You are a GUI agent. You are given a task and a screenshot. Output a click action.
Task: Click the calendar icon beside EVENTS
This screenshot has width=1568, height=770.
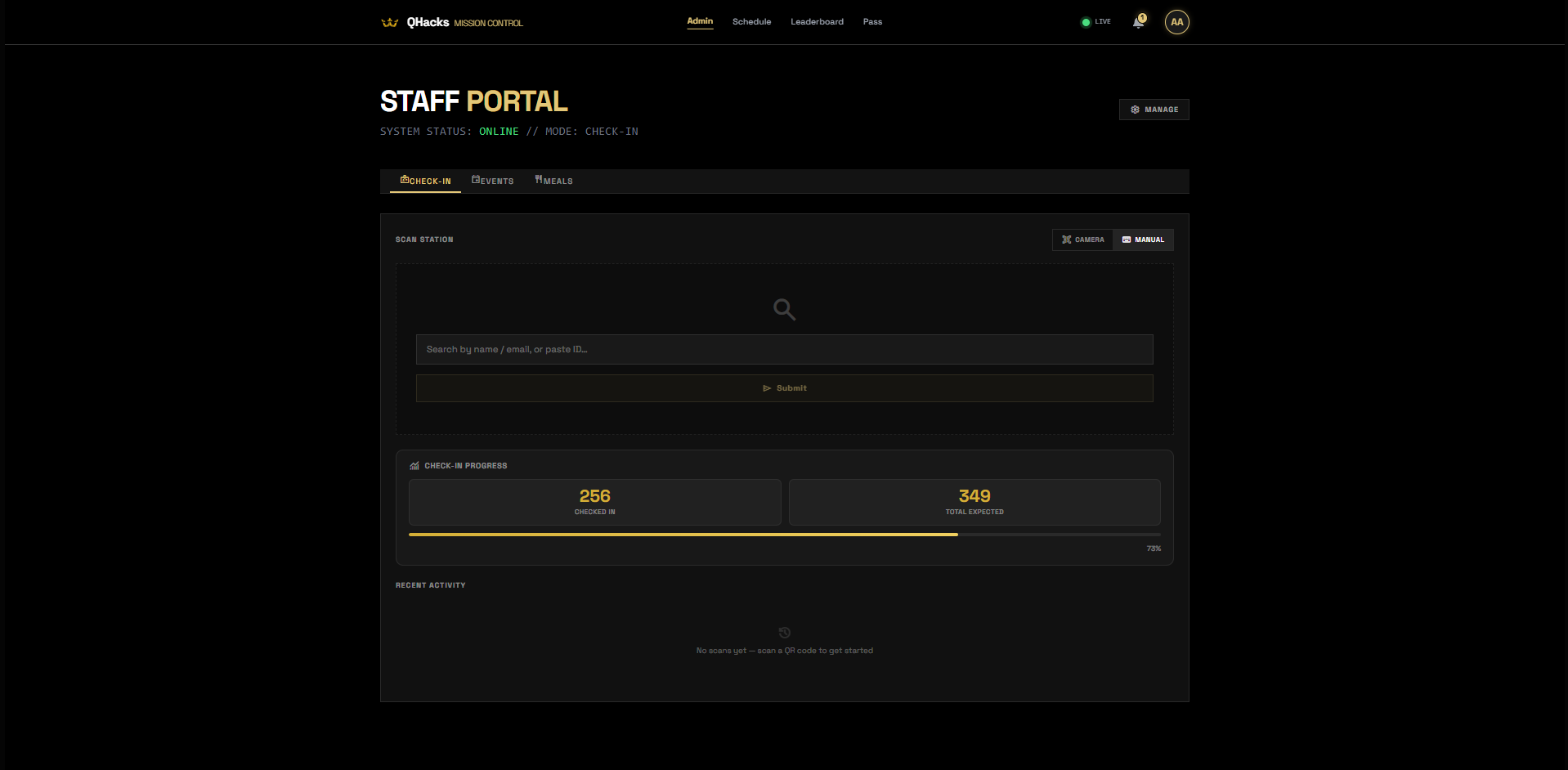coord(475,179)
